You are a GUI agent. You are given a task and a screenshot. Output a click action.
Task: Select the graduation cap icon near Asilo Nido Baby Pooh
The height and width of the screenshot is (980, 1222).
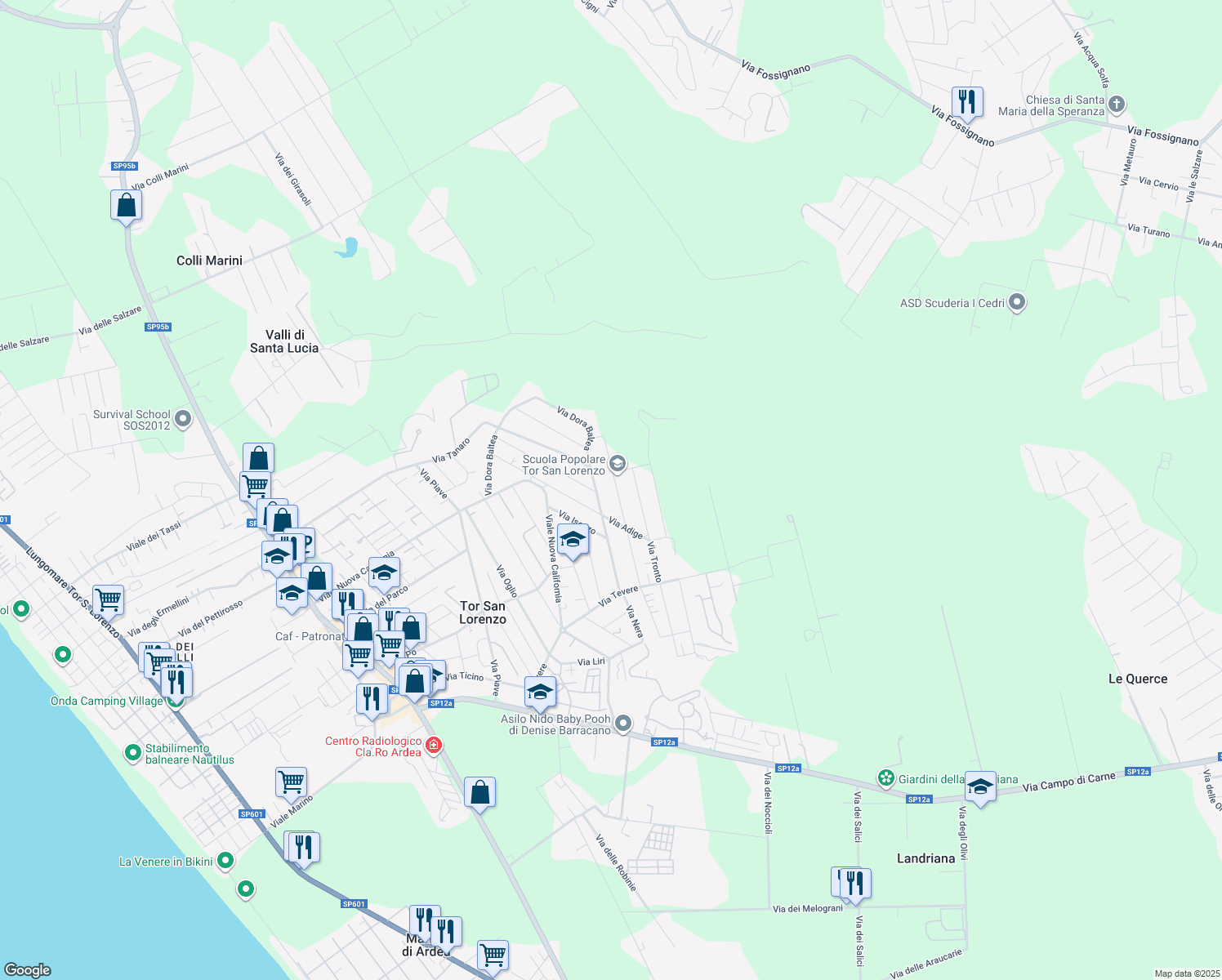click(539, 693)
